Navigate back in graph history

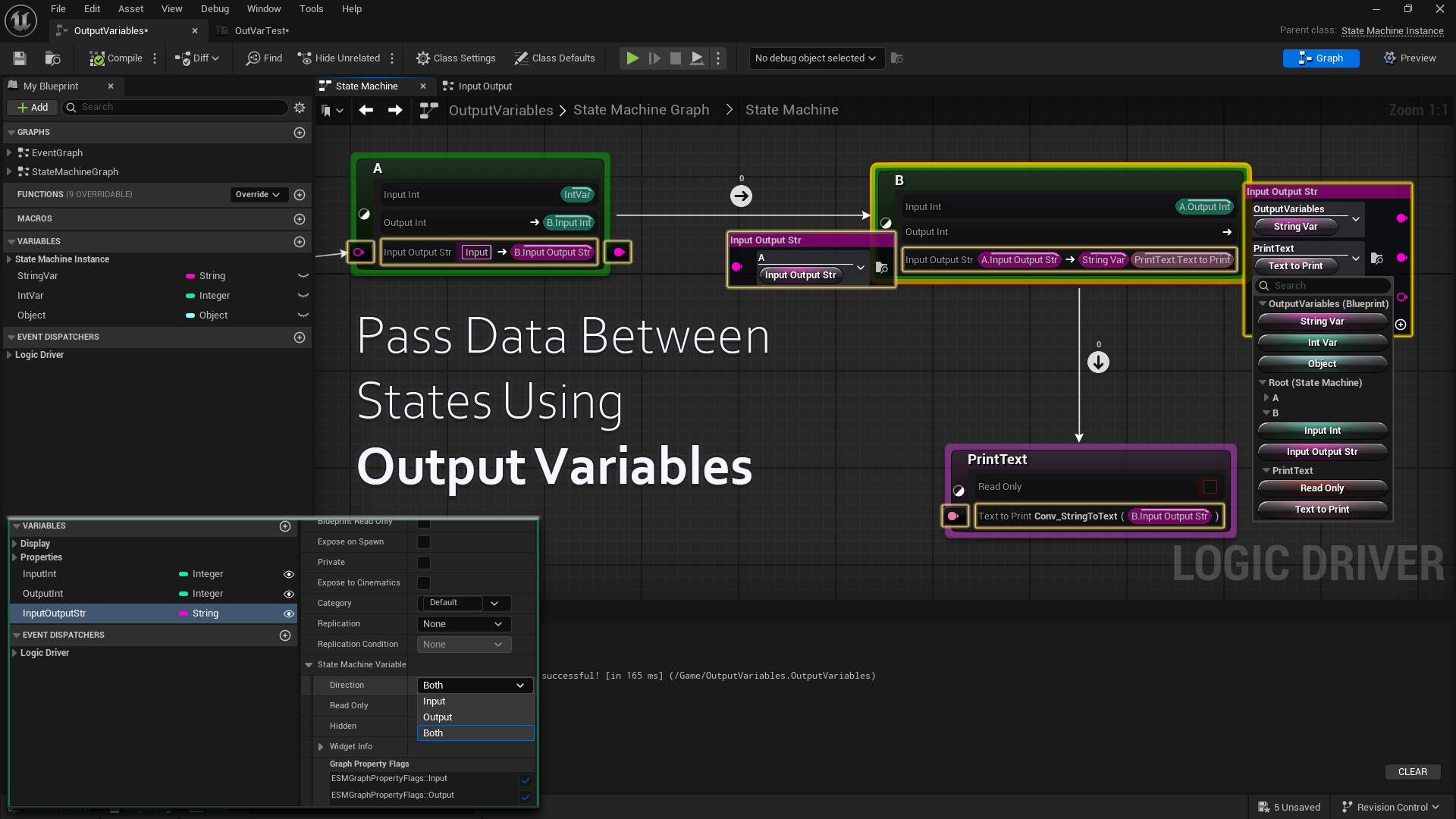tap(366, 111)
